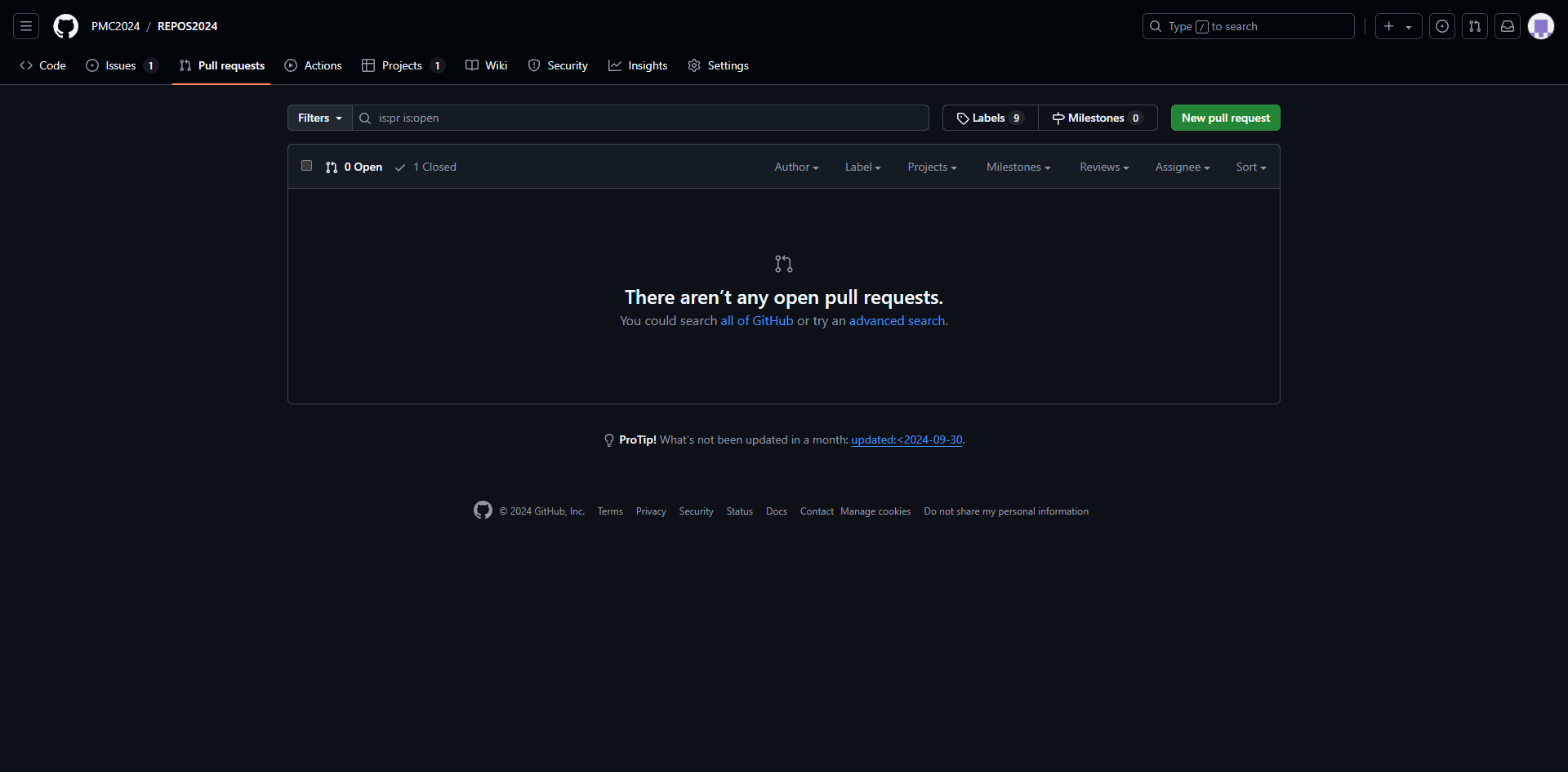Open the user profile avatar menu
1568x772 pixels.
coord(1540,26)
